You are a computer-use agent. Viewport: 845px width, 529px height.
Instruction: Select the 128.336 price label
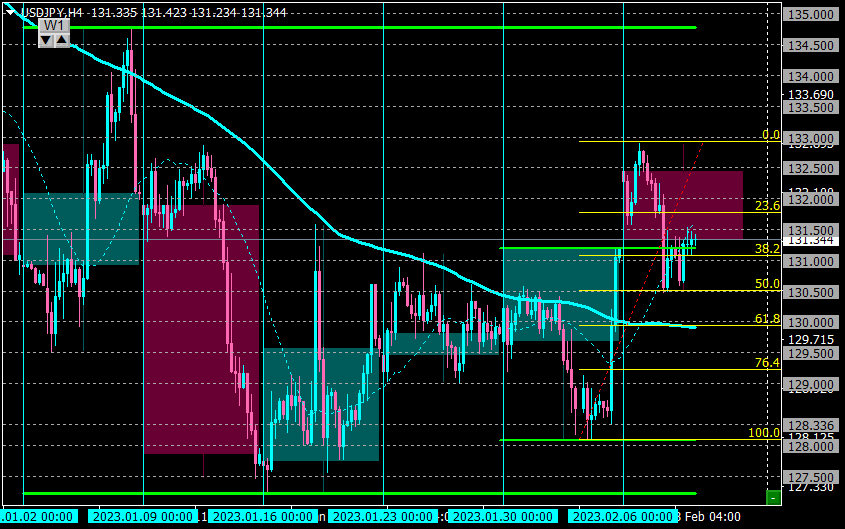click(x=811, y=426)
